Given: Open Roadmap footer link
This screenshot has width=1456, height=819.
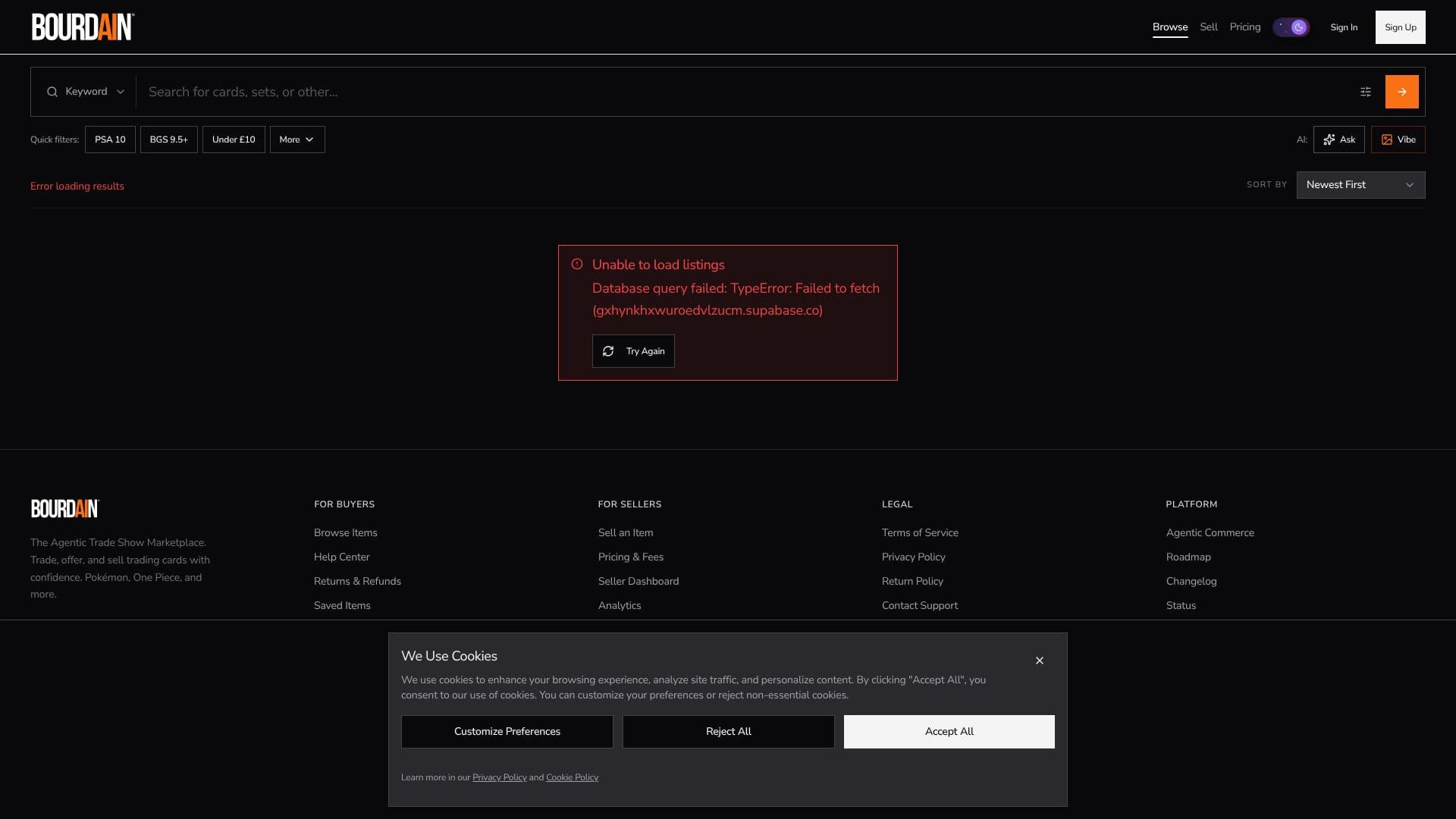Looking at the screenshot, I should [1188, 557].
